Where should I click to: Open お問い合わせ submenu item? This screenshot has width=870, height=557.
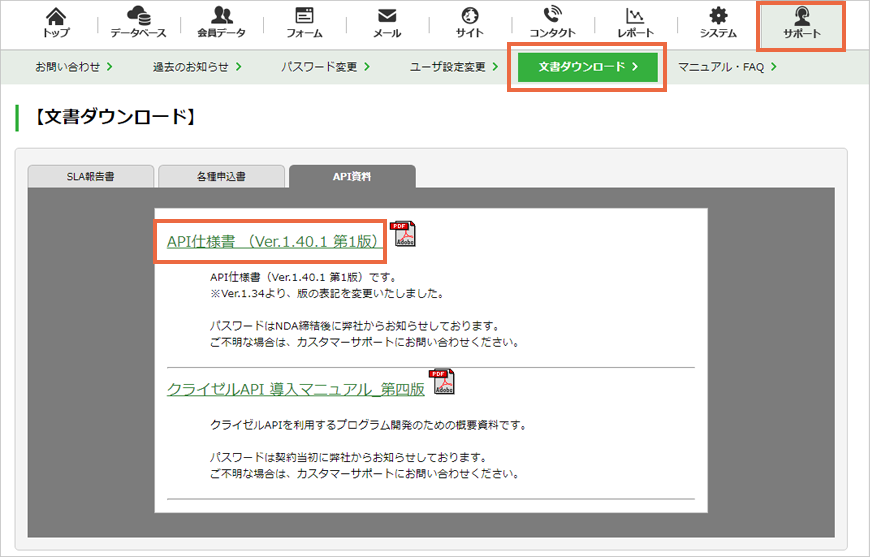pos(74,67)
